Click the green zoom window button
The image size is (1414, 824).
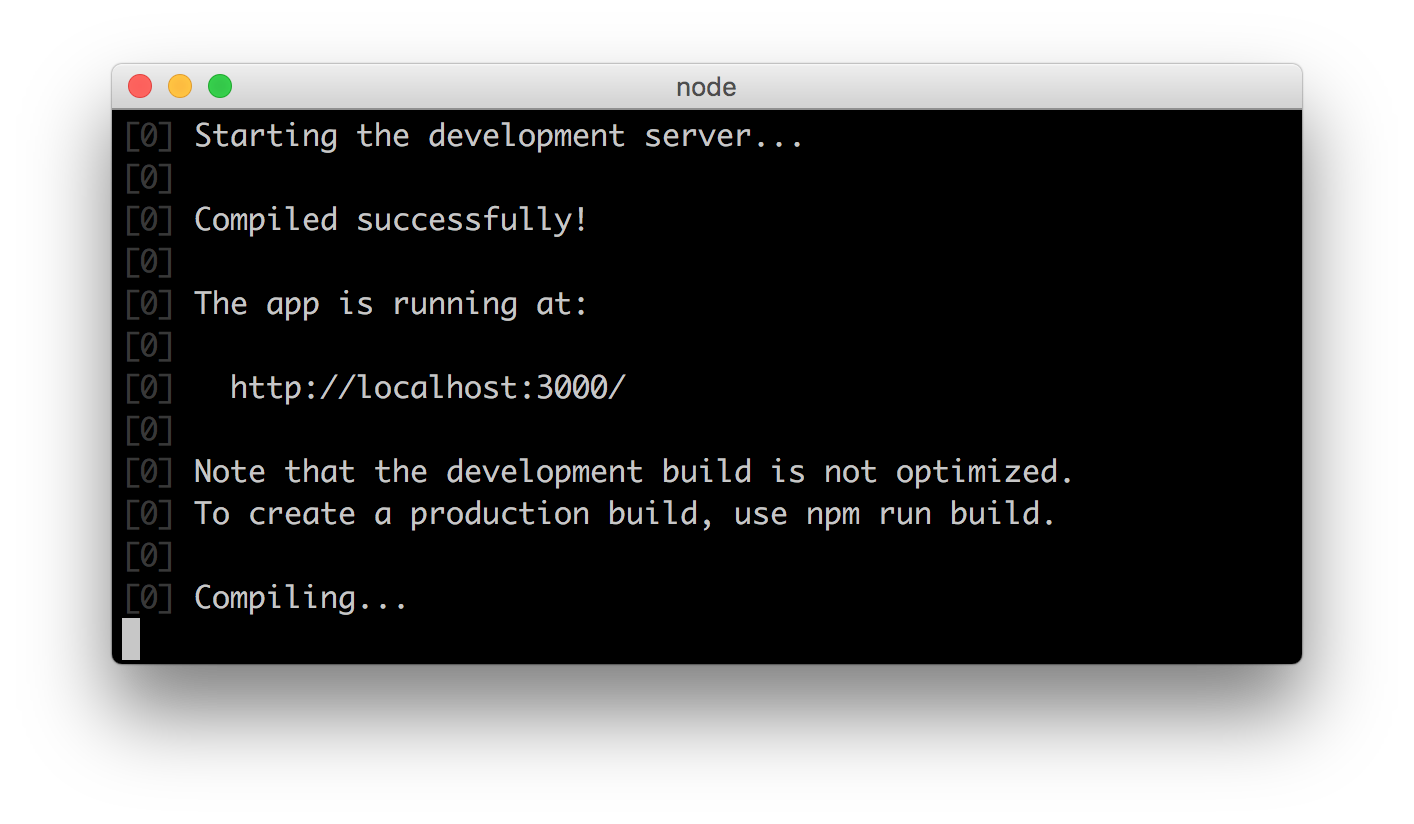coord(220,87)
